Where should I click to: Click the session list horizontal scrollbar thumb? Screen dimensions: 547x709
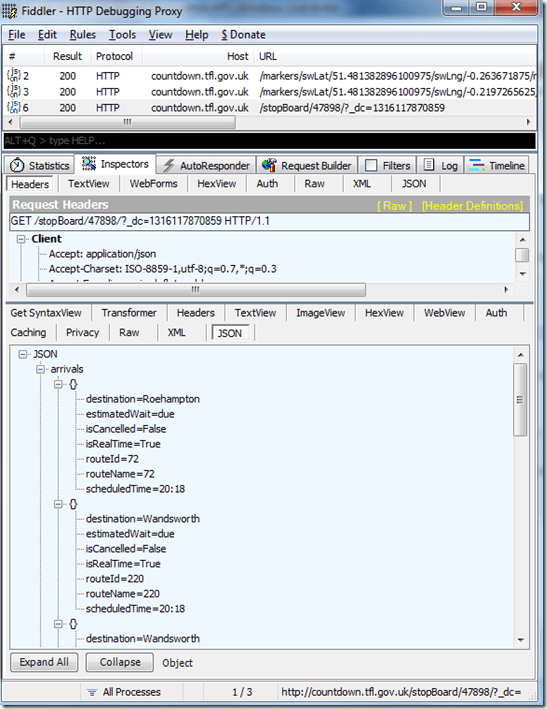(127, 122)
